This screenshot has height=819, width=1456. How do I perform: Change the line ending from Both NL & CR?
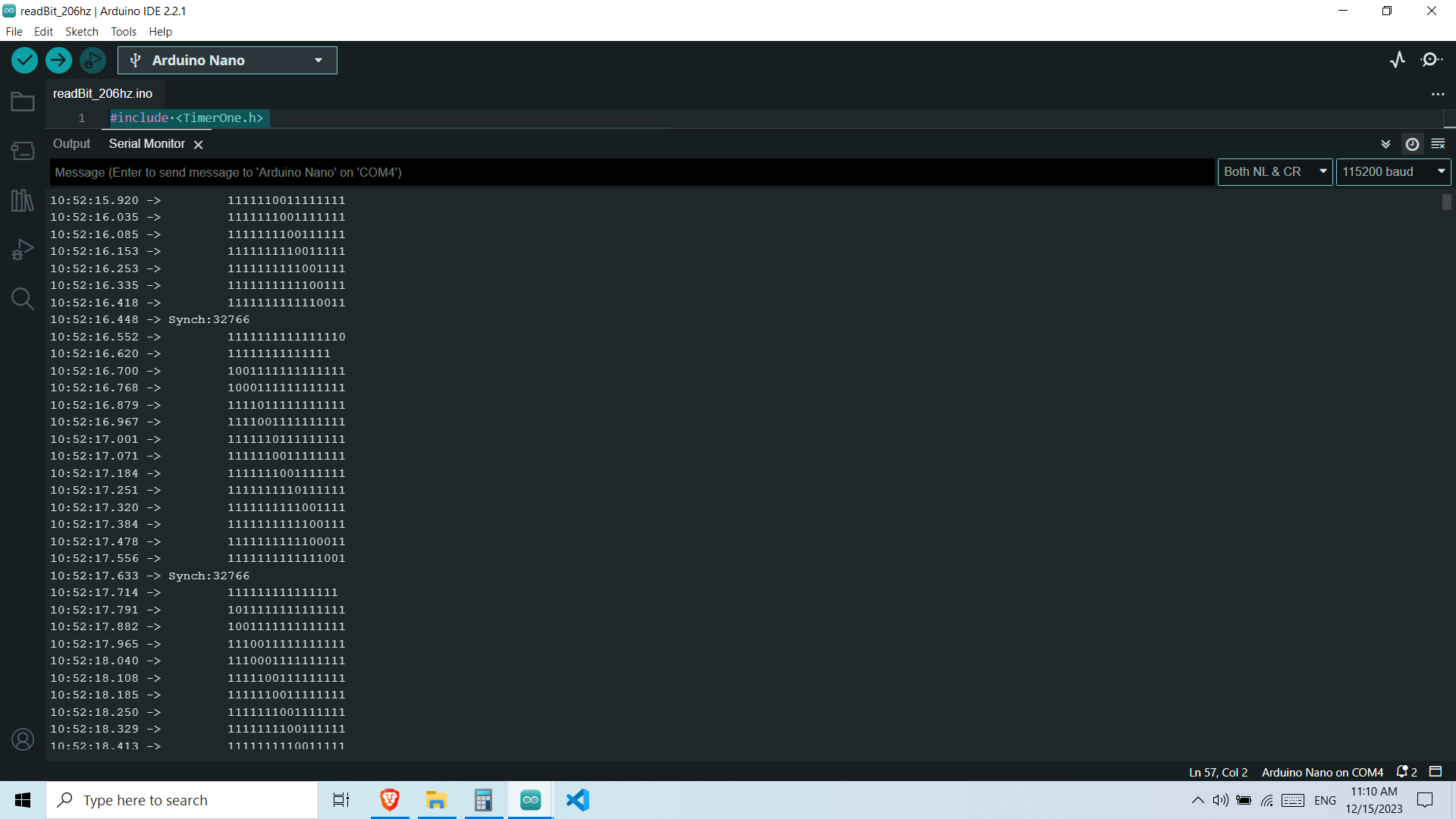(x=1275, y=171)
